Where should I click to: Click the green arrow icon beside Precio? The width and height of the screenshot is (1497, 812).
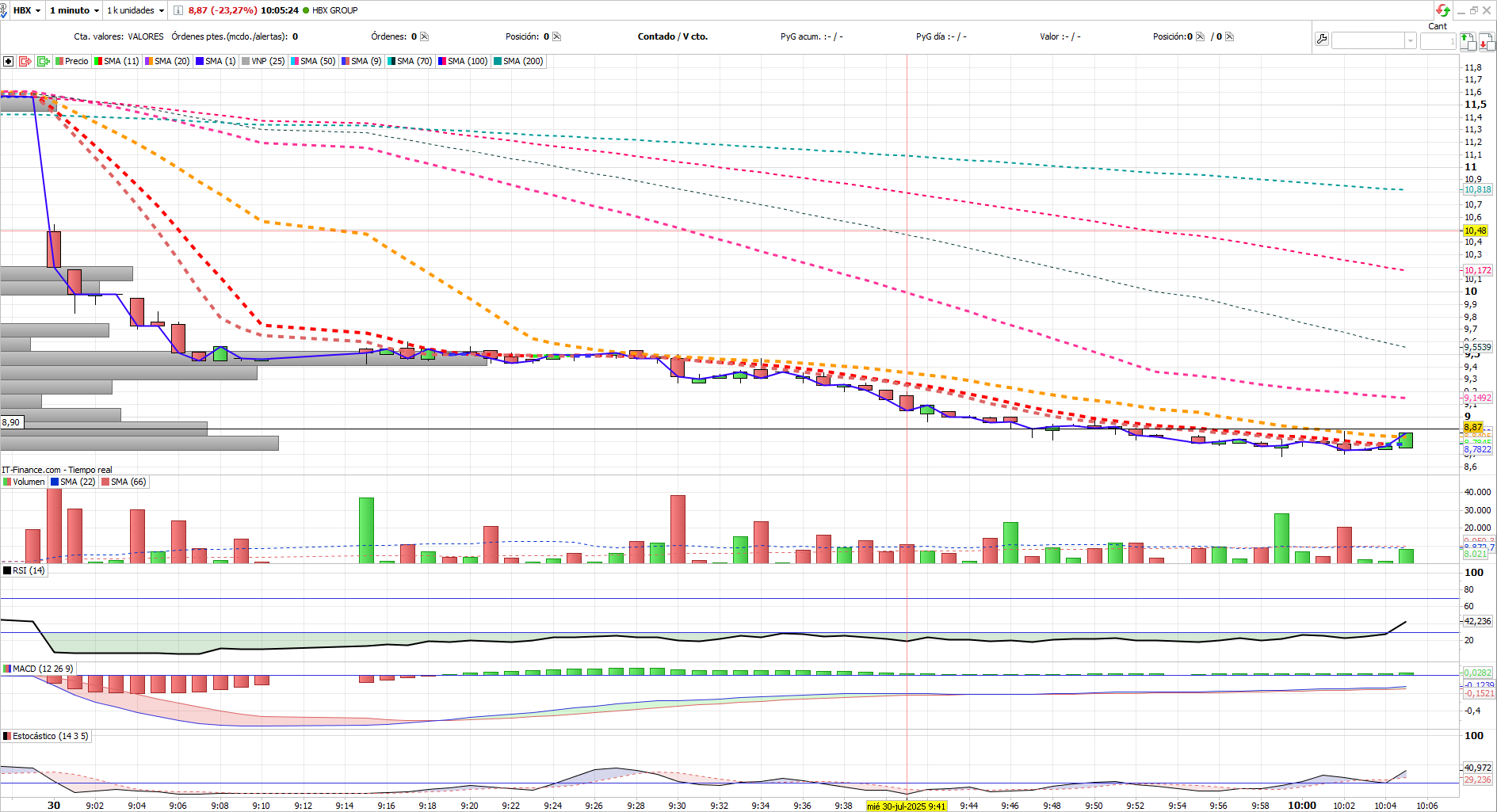coord(44,61)
